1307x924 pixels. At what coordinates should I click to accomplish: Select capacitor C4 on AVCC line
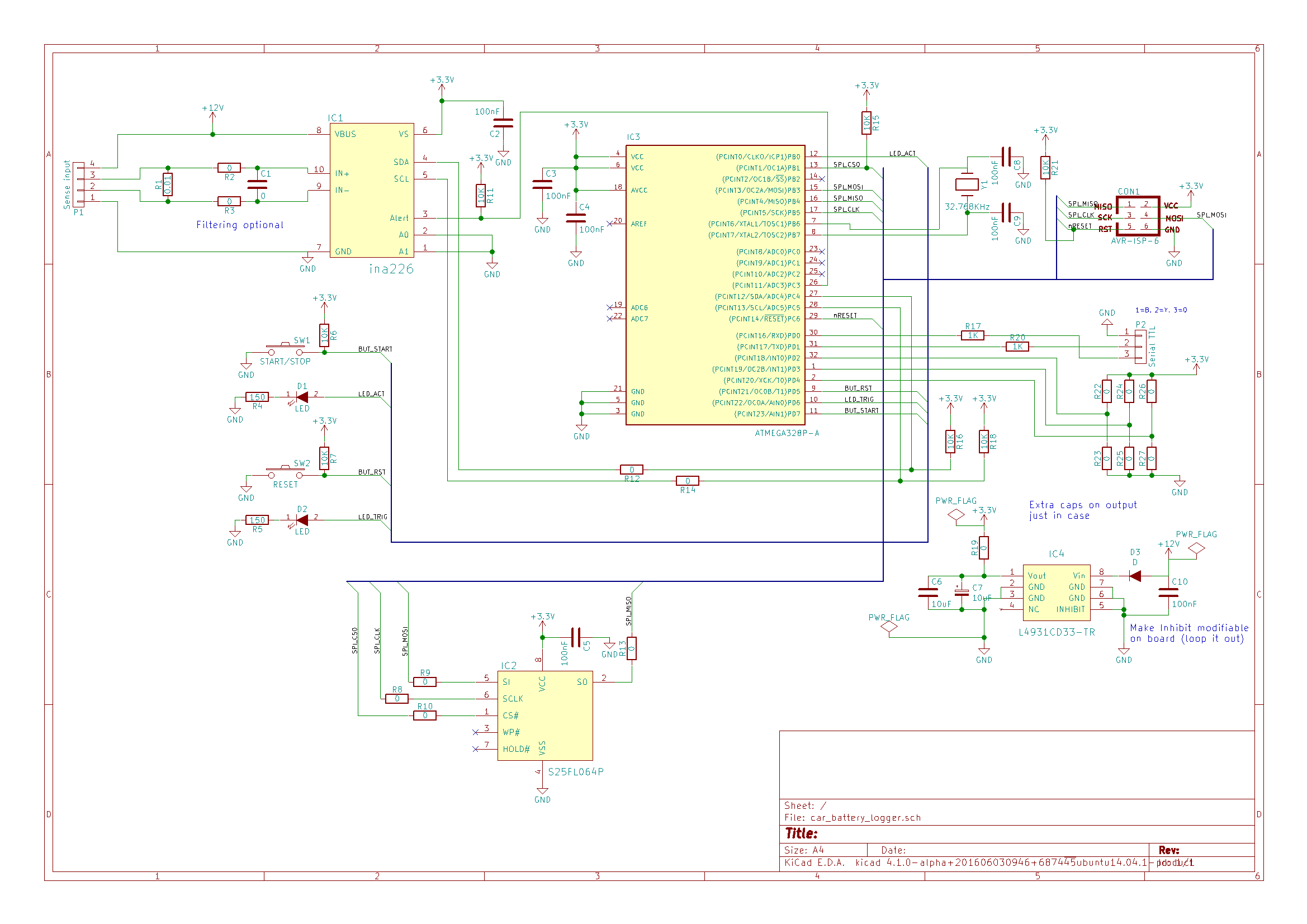tap(575, 218)
